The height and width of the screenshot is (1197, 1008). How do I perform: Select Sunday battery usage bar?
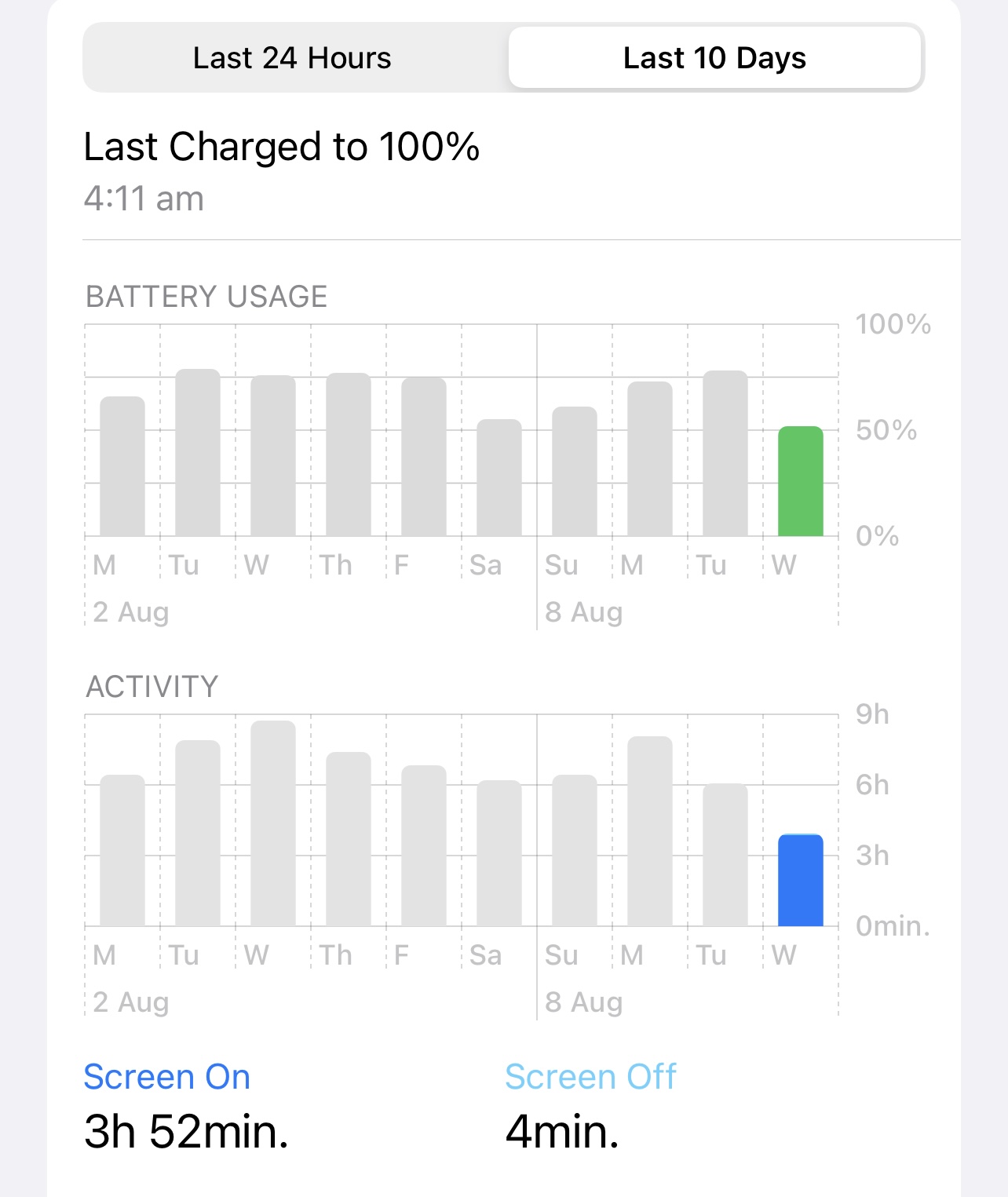click(575, 472)
